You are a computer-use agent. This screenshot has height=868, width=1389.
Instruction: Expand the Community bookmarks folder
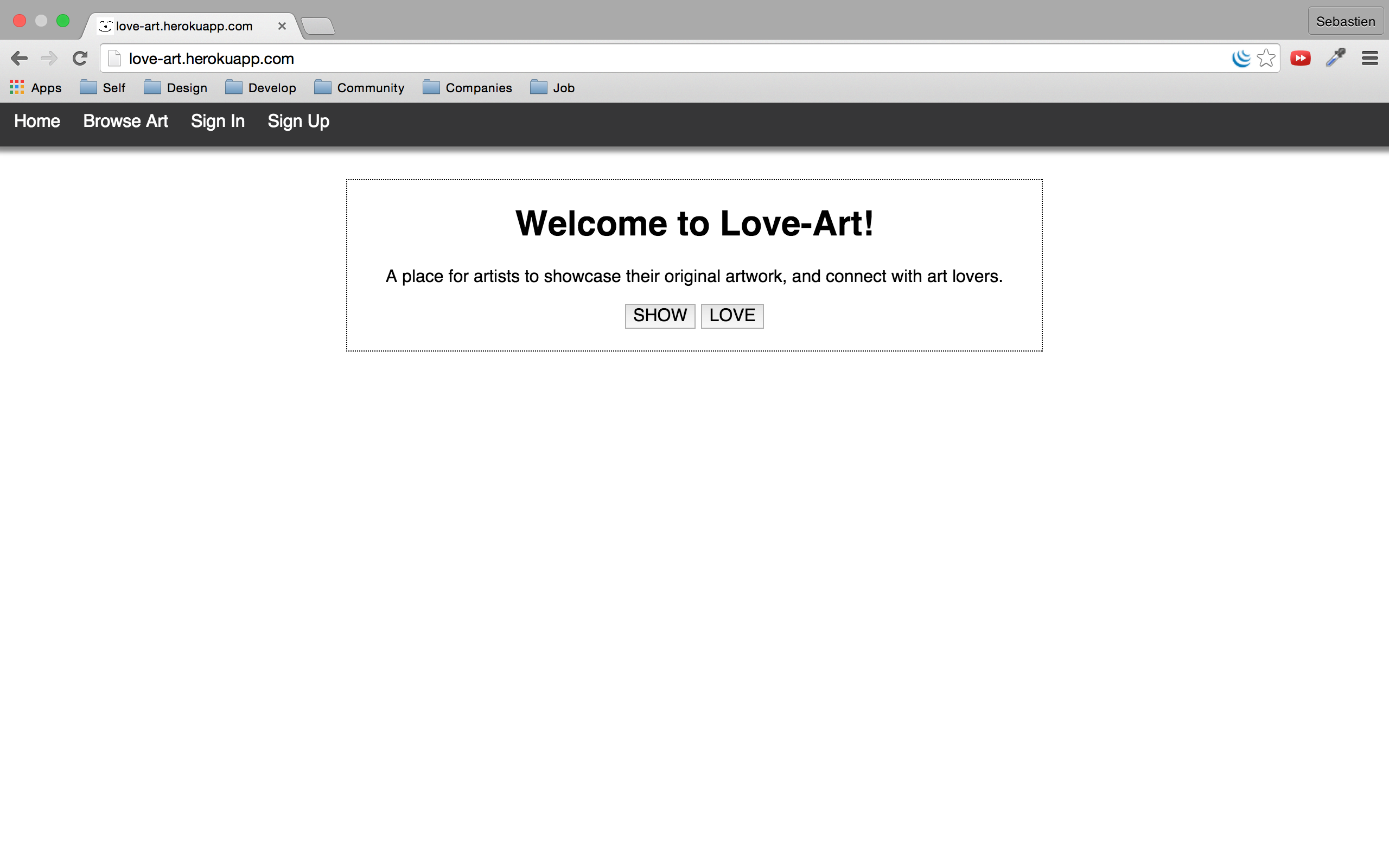tap(359, 88)
